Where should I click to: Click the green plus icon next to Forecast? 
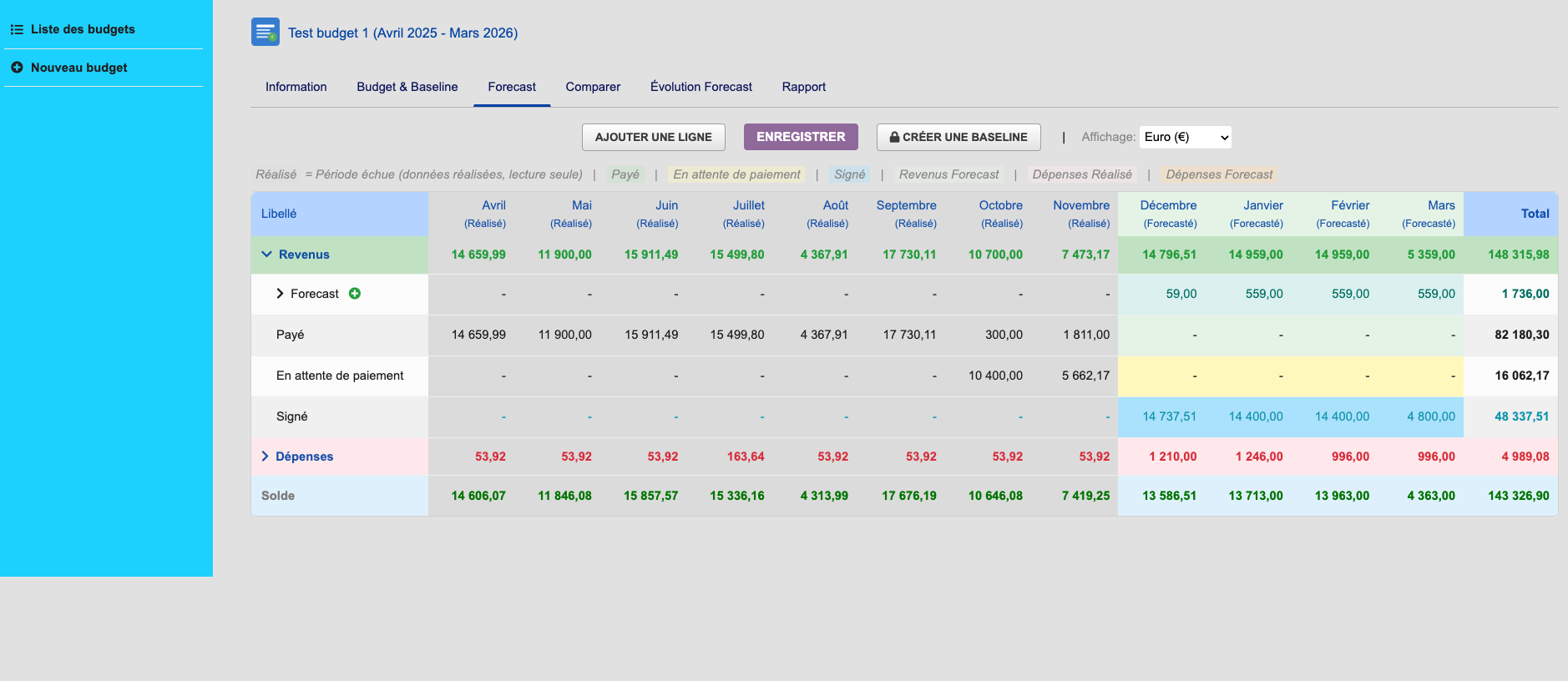(355, 294)
